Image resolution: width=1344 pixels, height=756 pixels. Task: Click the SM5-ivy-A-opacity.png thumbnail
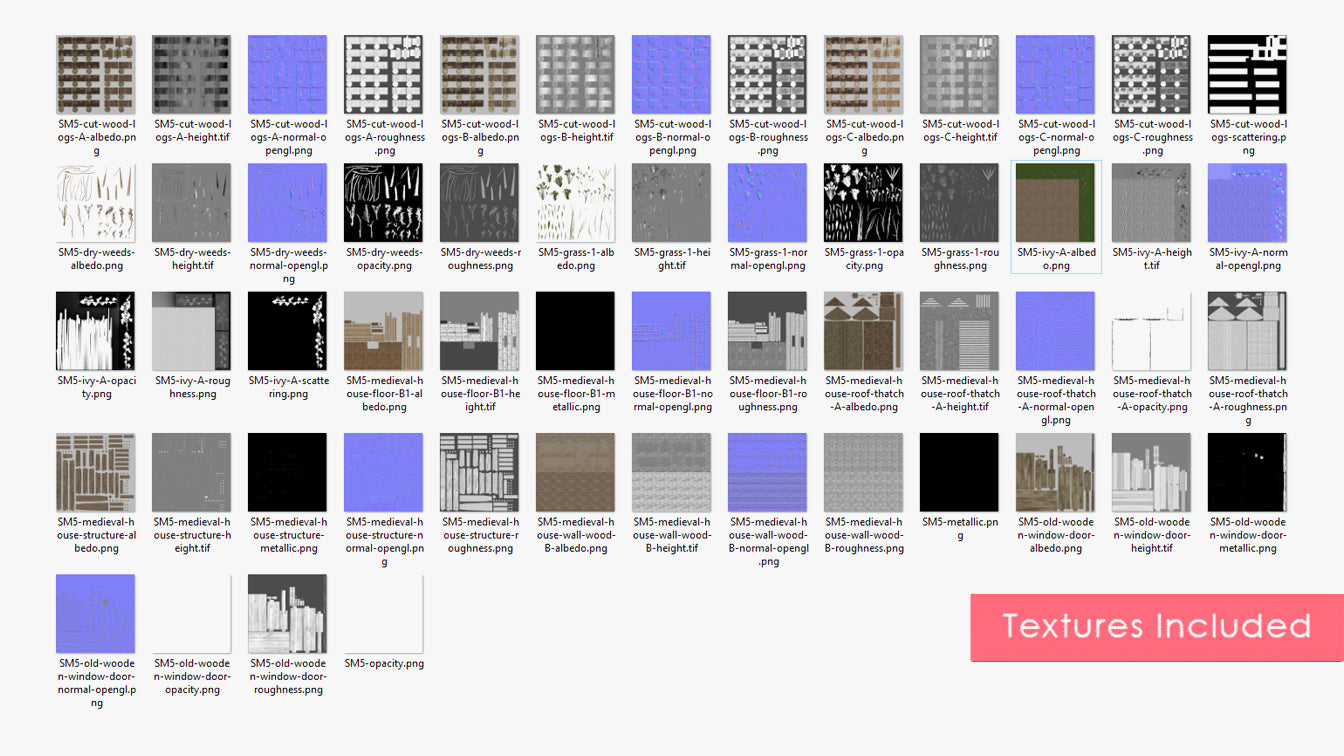tap(96, 331)
